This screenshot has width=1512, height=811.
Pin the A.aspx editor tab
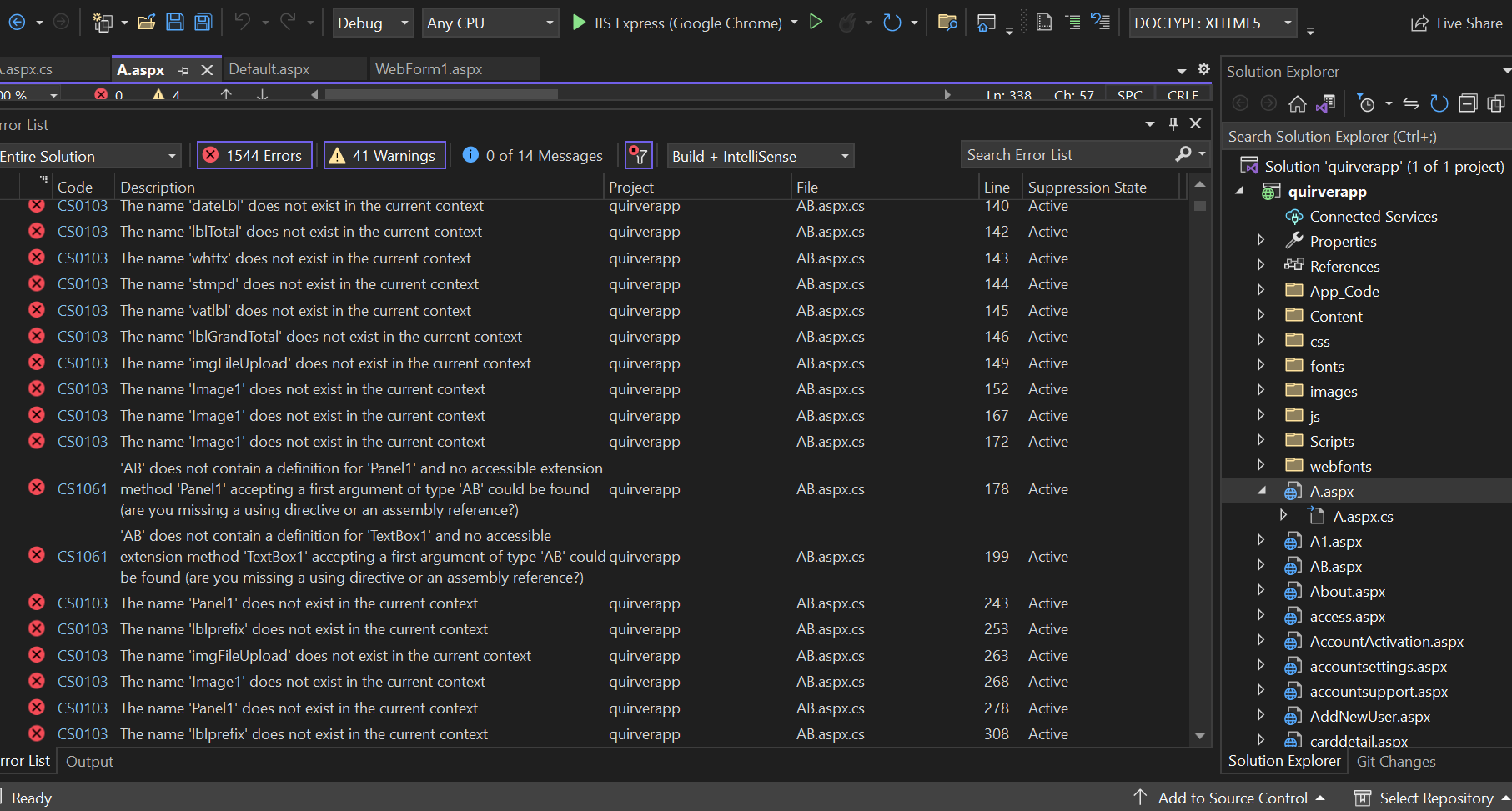[x=184, y=70]
